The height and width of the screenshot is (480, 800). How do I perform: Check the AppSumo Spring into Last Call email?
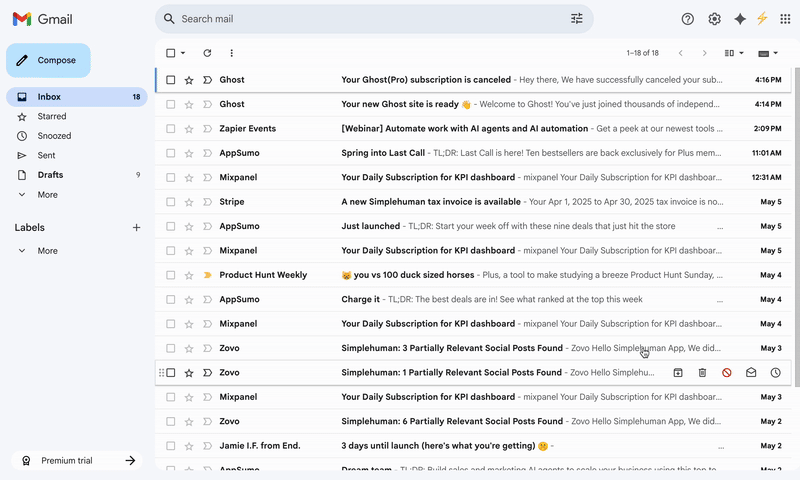point(170,153)
